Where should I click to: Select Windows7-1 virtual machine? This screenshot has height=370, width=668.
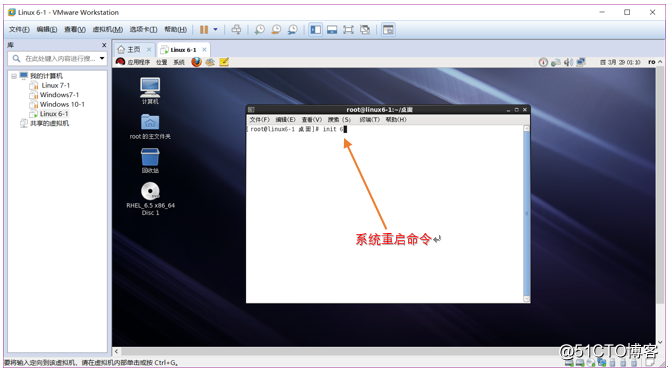tap(59, 95)
